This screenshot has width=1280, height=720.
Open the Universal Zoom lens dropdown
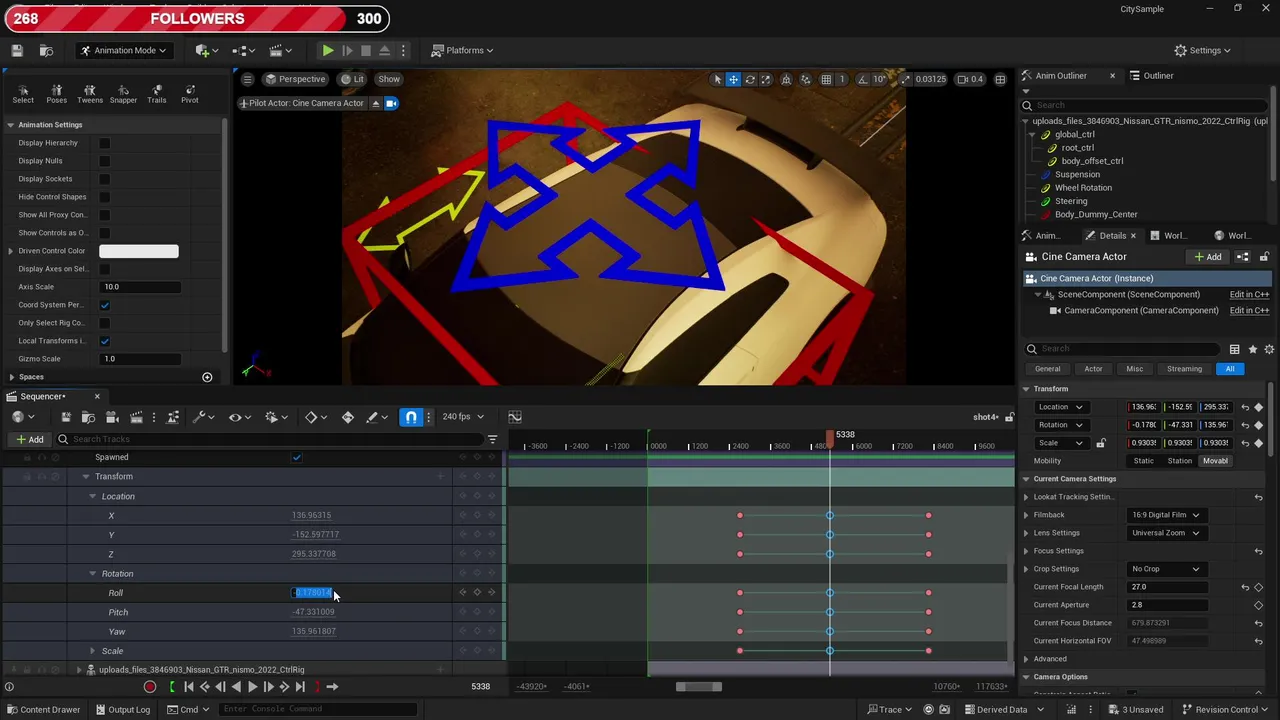click(x=1165, y=533)
